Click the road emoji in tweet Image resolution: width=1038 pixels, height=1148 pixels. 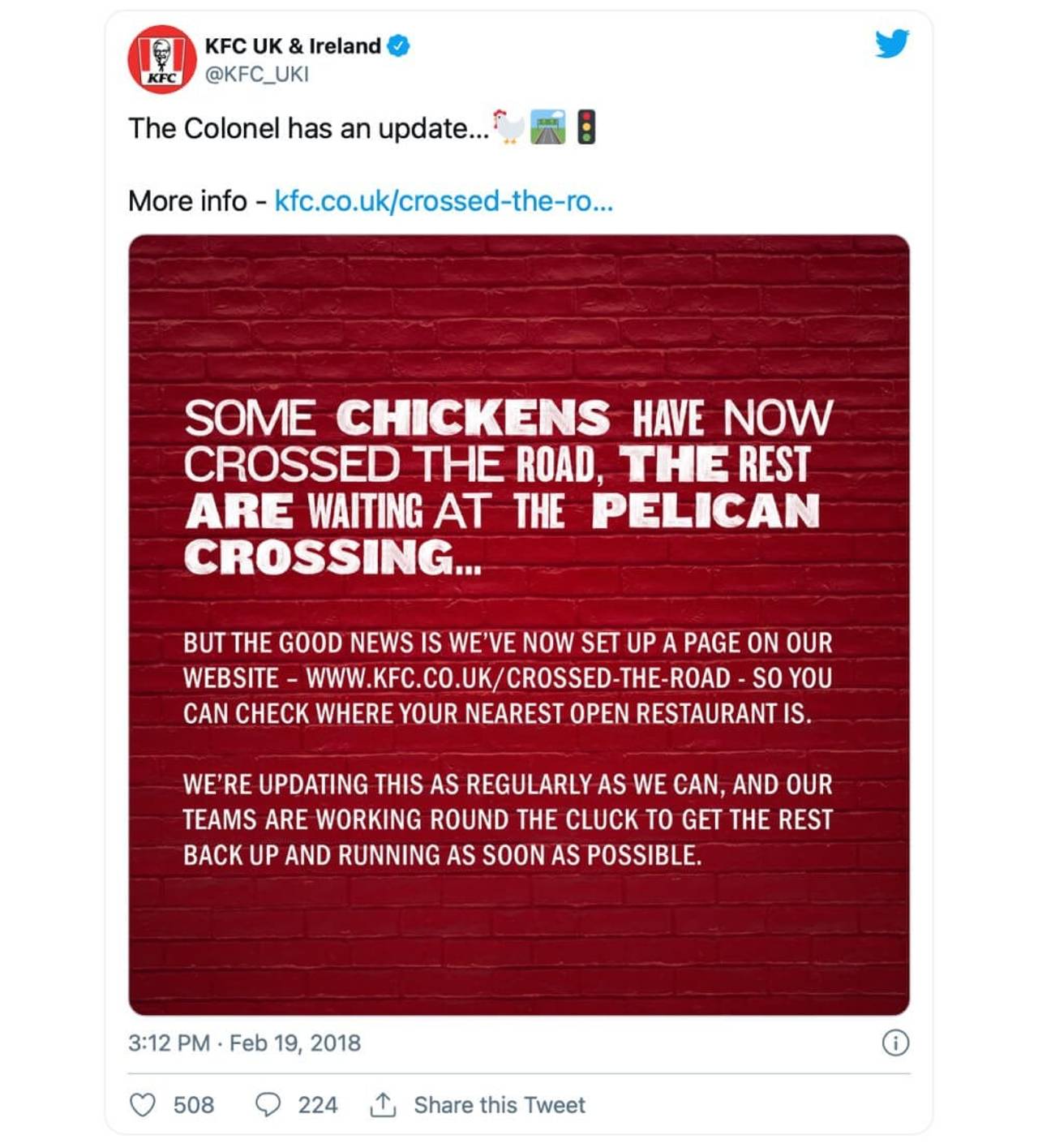pos(547,127)
